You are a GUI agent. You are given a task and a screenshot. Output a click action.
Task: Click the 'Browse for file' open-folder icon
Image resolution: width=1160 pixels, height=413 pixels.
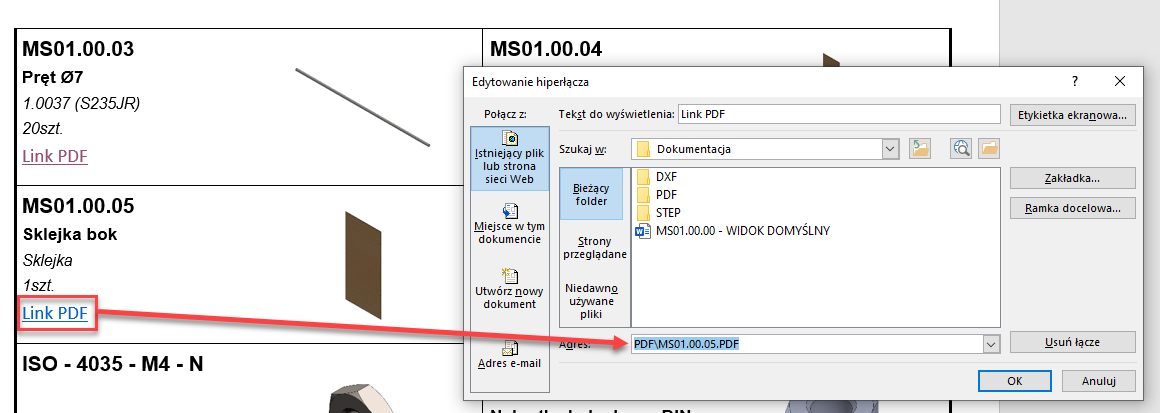(x=989, y=149)
